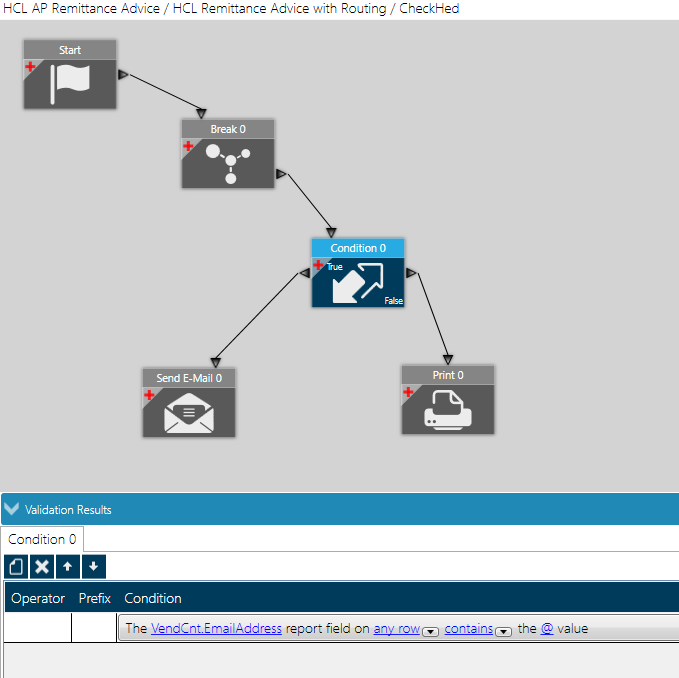
Task: Click the Condition 0 node title label
Action: [x=358, y=248]
